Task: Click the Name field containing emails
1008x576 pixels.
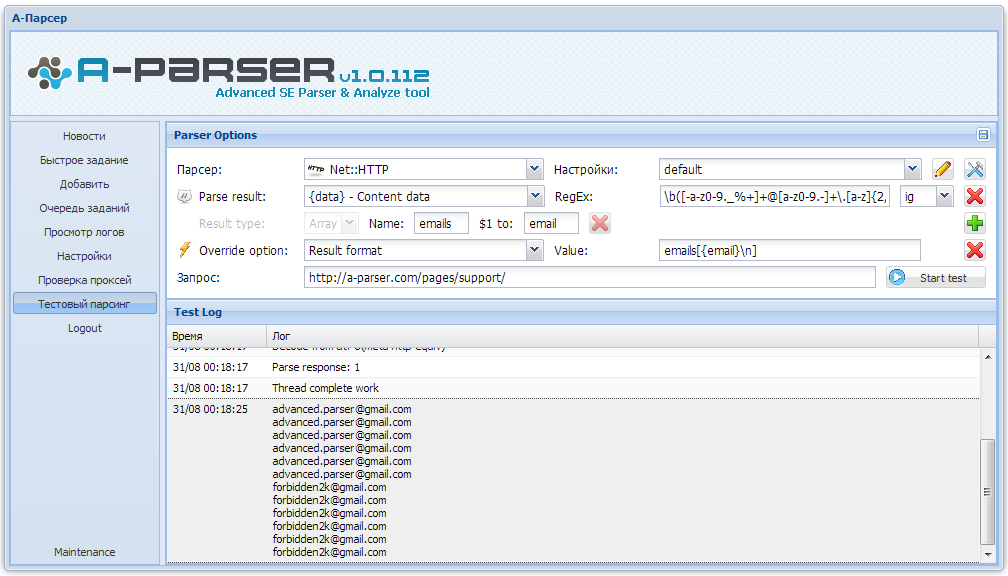Action: click(441, 224)
